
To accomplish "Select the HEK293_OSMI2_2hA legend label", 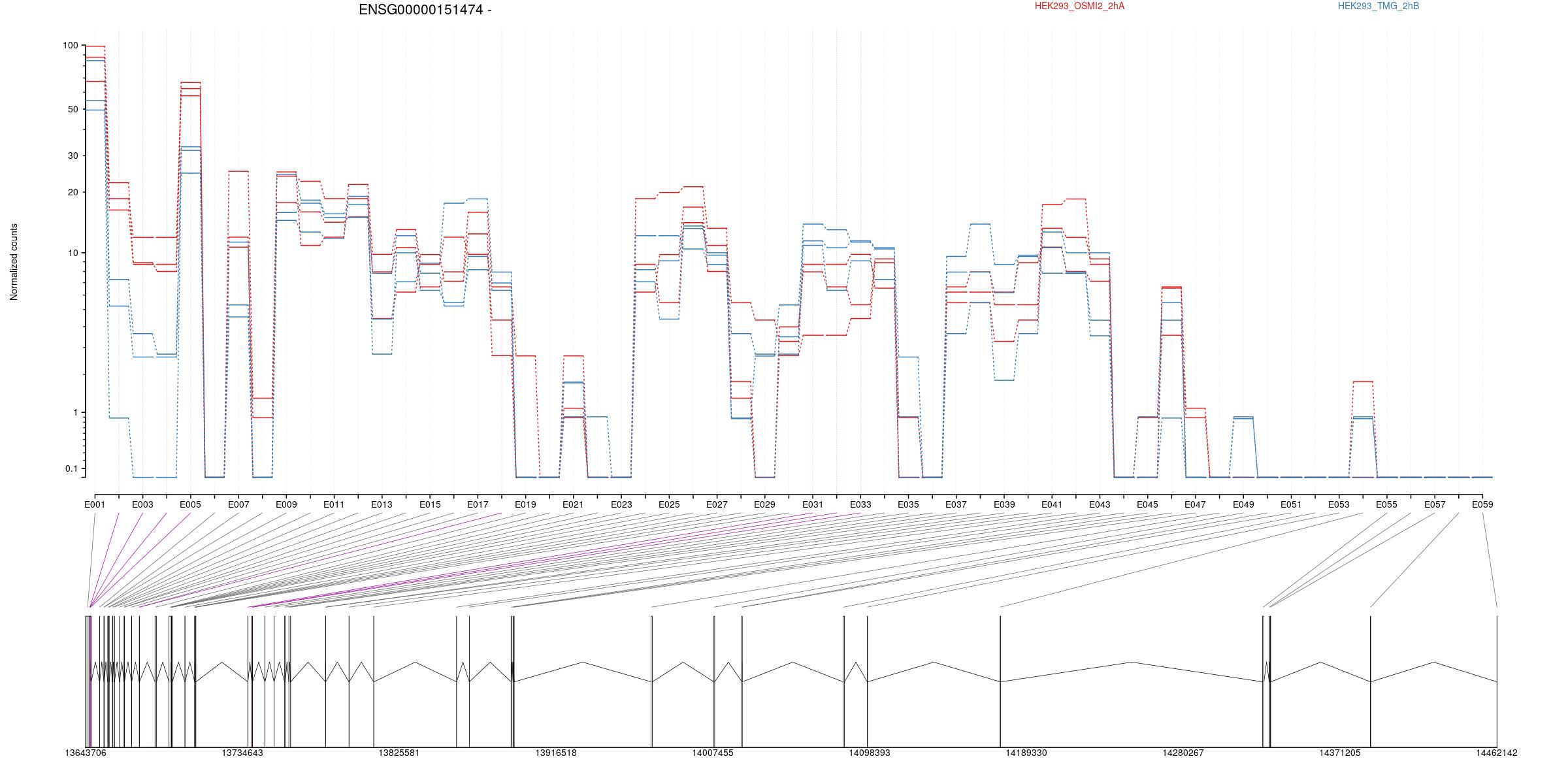I will click(1079, 6).
